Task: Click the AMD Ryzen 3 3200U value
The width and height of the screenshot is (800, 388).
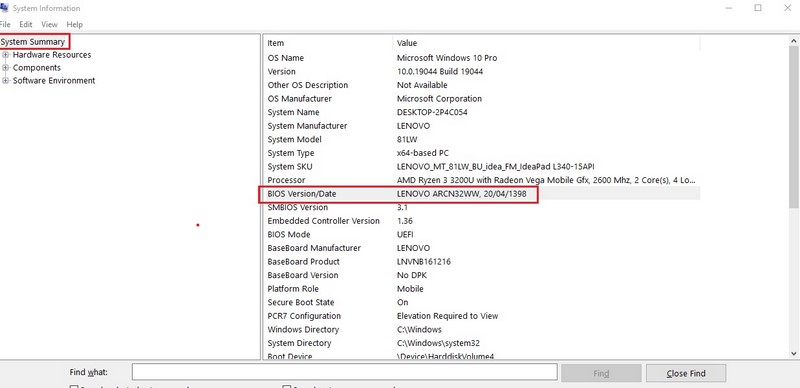Action: [x=546, y=180]
